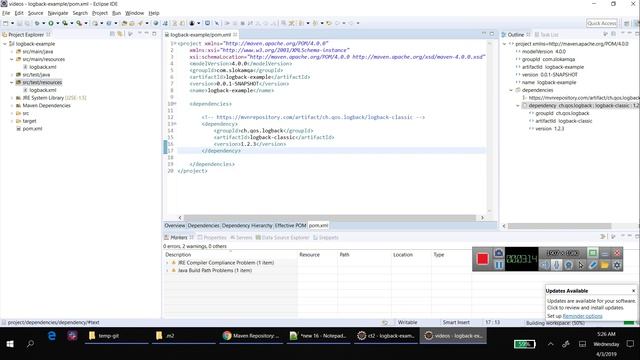This screenshot has width=640, height=360.
Task: Expand Maven Dependencies node
Action: pos(12,106)
